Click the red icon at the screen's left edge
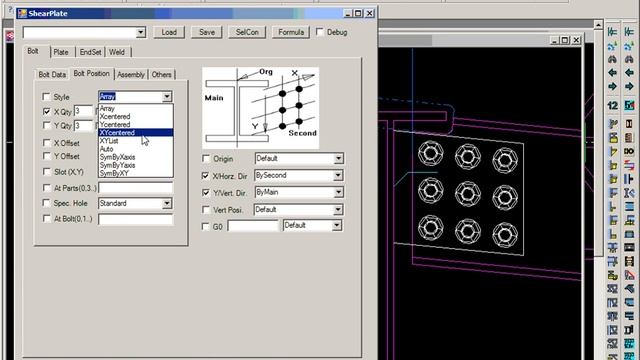The height and width of the screenshot is (360, 640). pos(9,36)
